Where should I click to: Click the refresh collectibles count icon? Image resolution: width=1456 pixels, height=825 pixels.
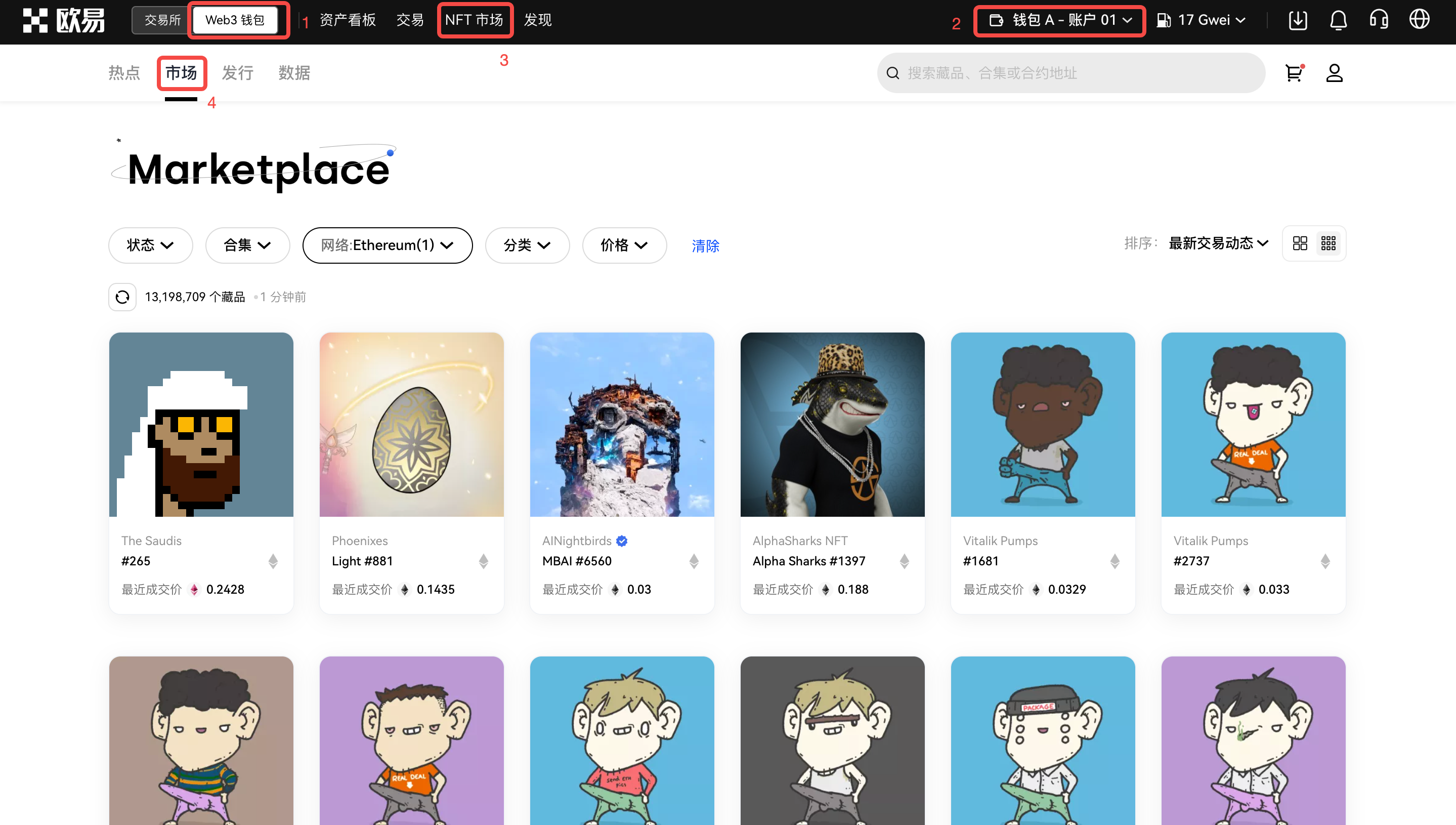[122, 297]
